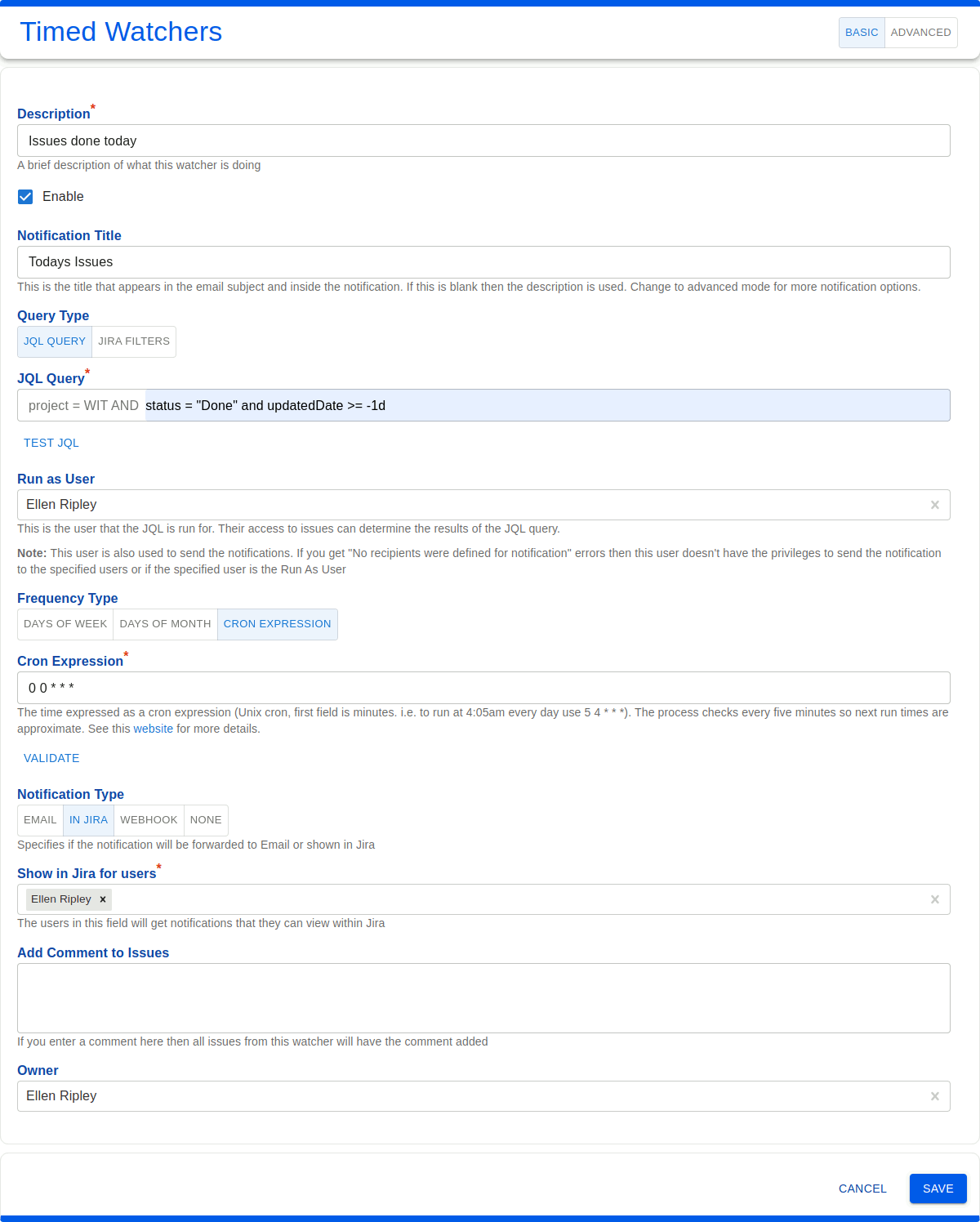Edit the JQL Query field
This screenshot has height=1222, width=980.
pyautogui.click(x=547, y=405)
